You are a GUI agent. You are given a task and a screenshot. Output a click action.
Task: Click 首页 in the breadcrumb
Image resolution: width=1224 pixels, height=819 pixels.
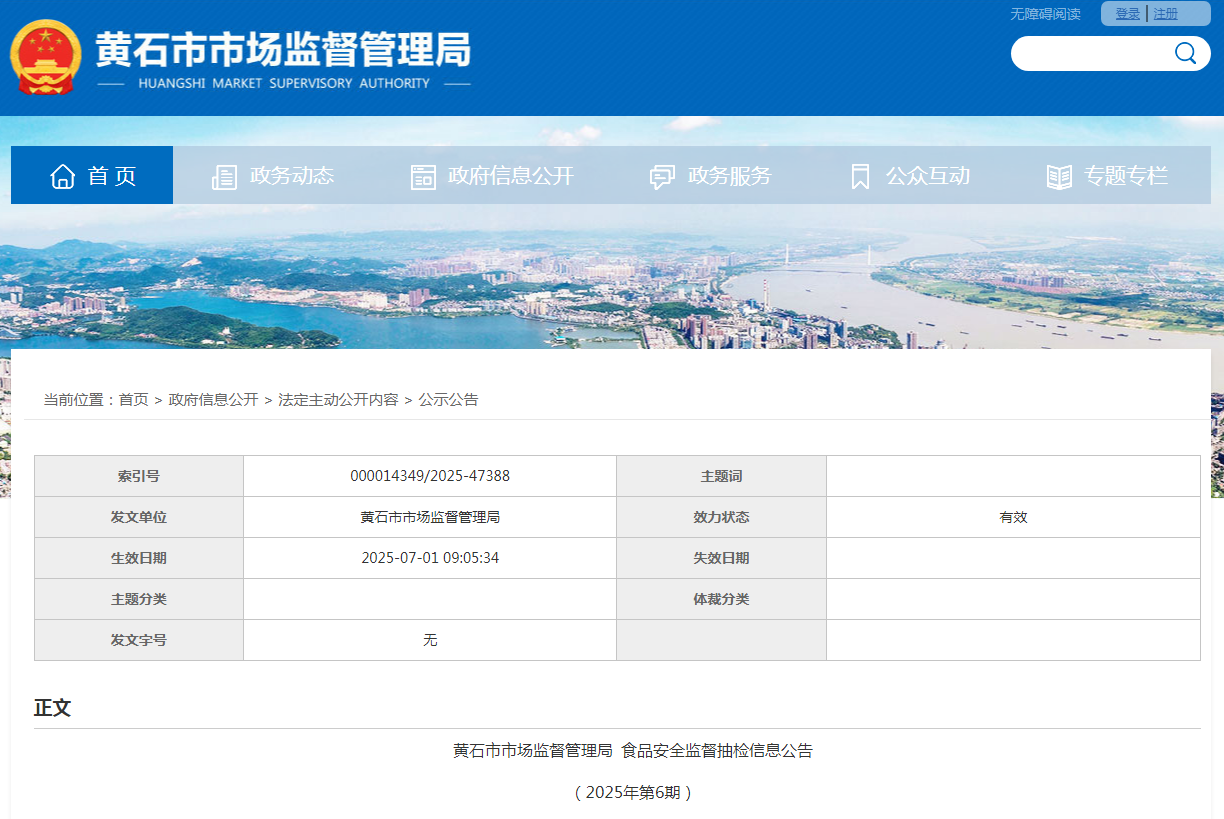134,399
